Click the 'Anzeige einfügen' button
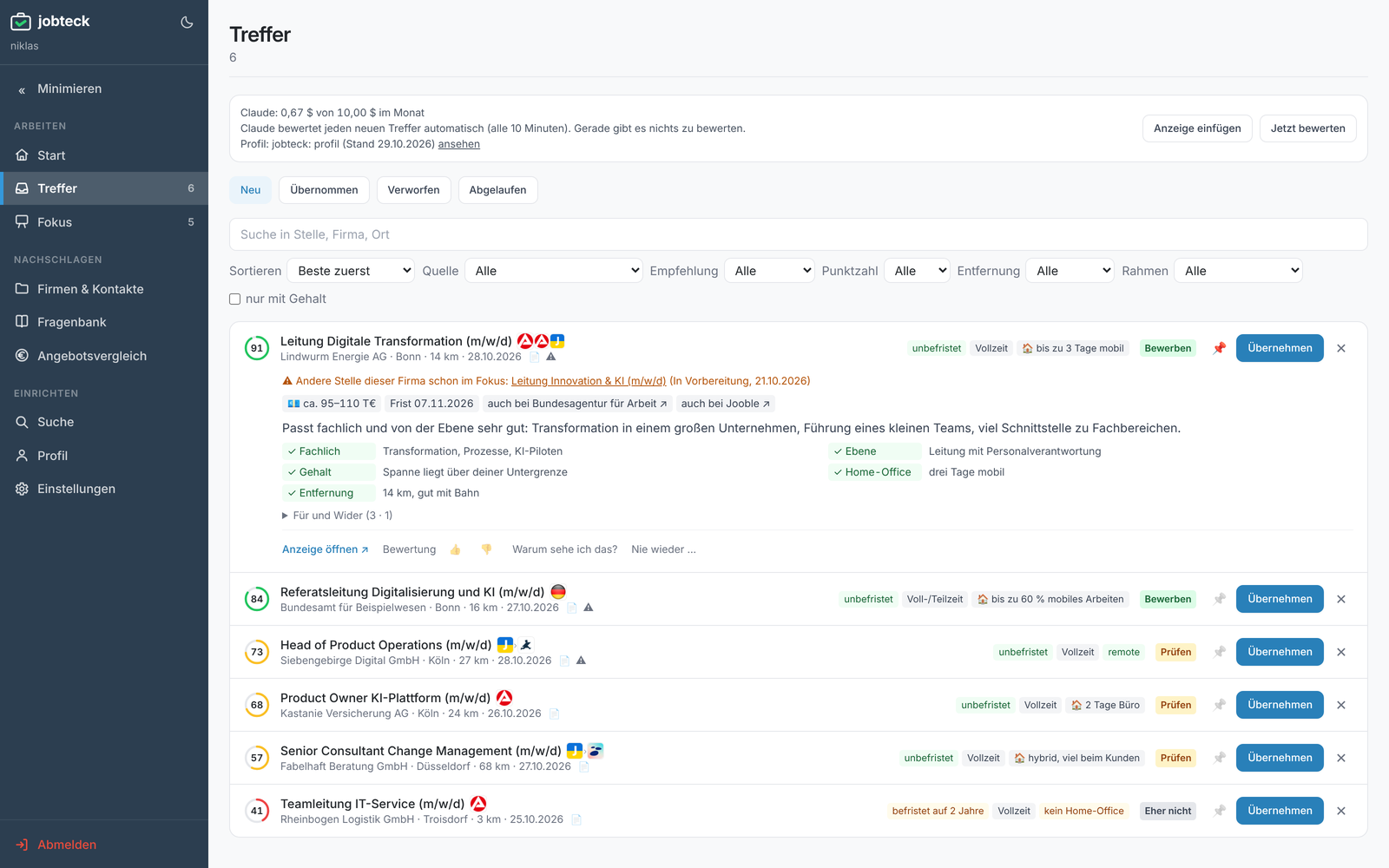The width and height of the screenshot is (1389, 868). point(1197,128)
